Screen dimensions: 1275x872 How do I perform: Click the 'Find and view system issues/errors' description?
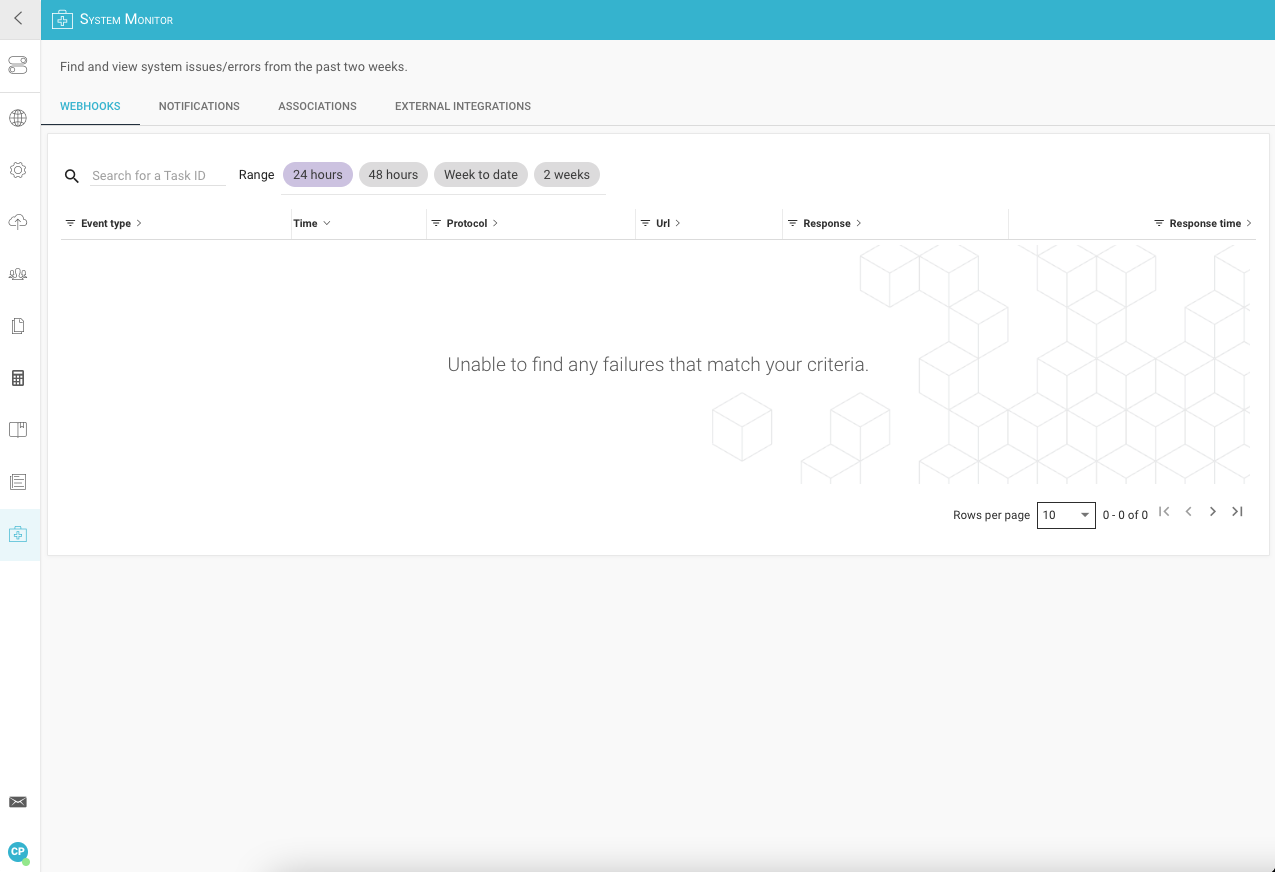(x=234, y=67)
